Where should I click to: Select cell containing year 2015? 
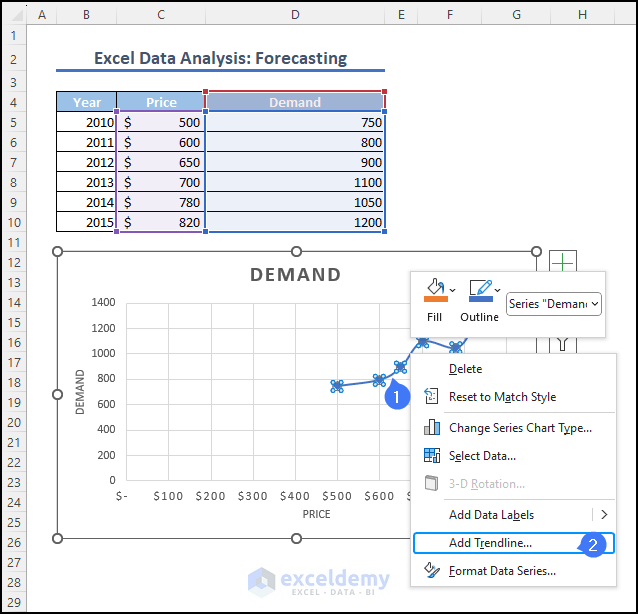pos(87,222)
